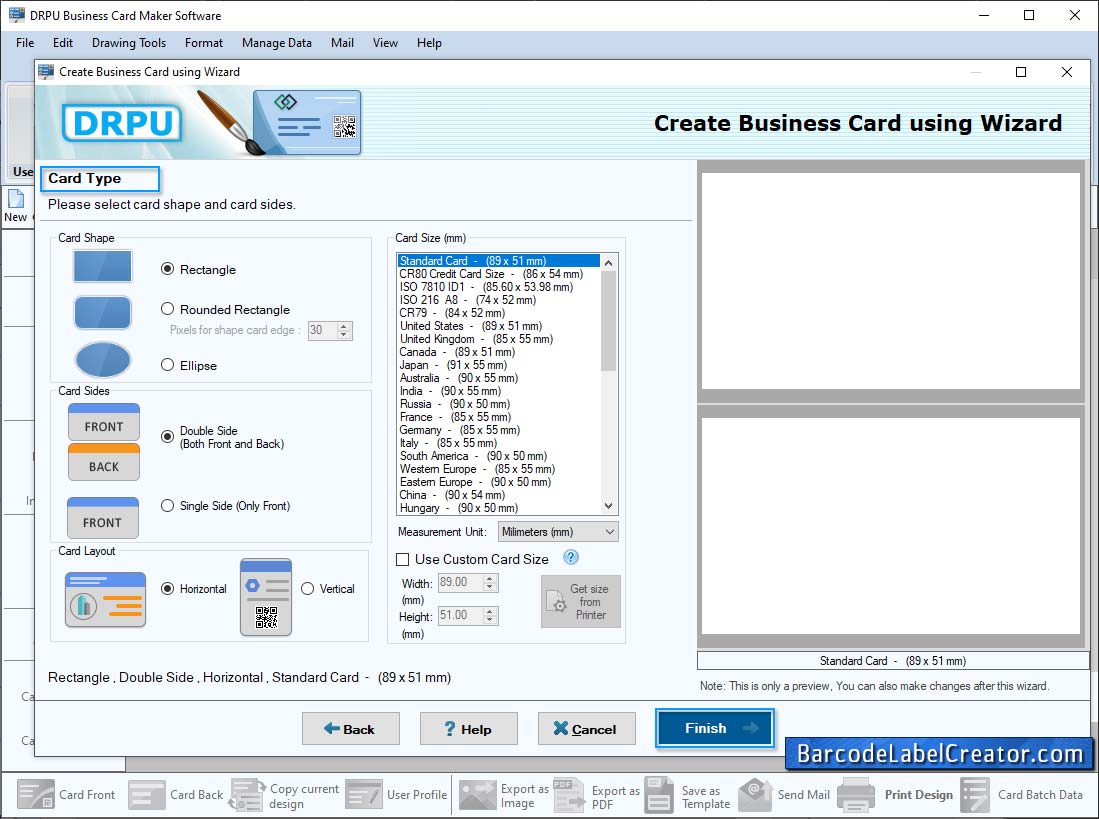
Task: Select the Rounded Rectangle radio button
Action: click(168, 308)
